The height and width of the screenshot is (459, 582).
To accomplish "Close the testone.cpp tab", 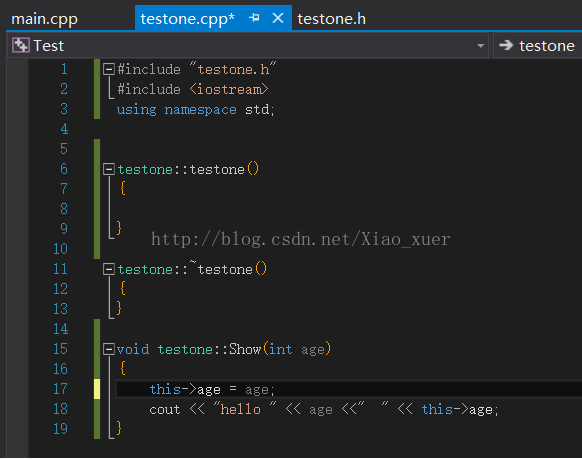I will [278, 17].
